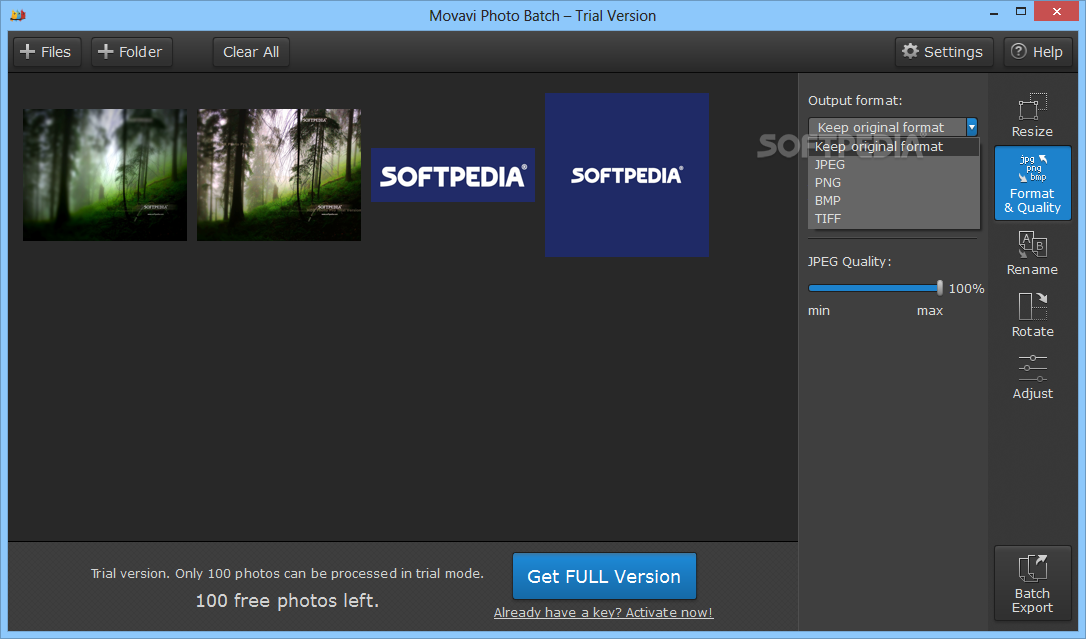Minimize the Movavi Photo Batch window
1086x639 pixels.
click(x=994, y=12)
